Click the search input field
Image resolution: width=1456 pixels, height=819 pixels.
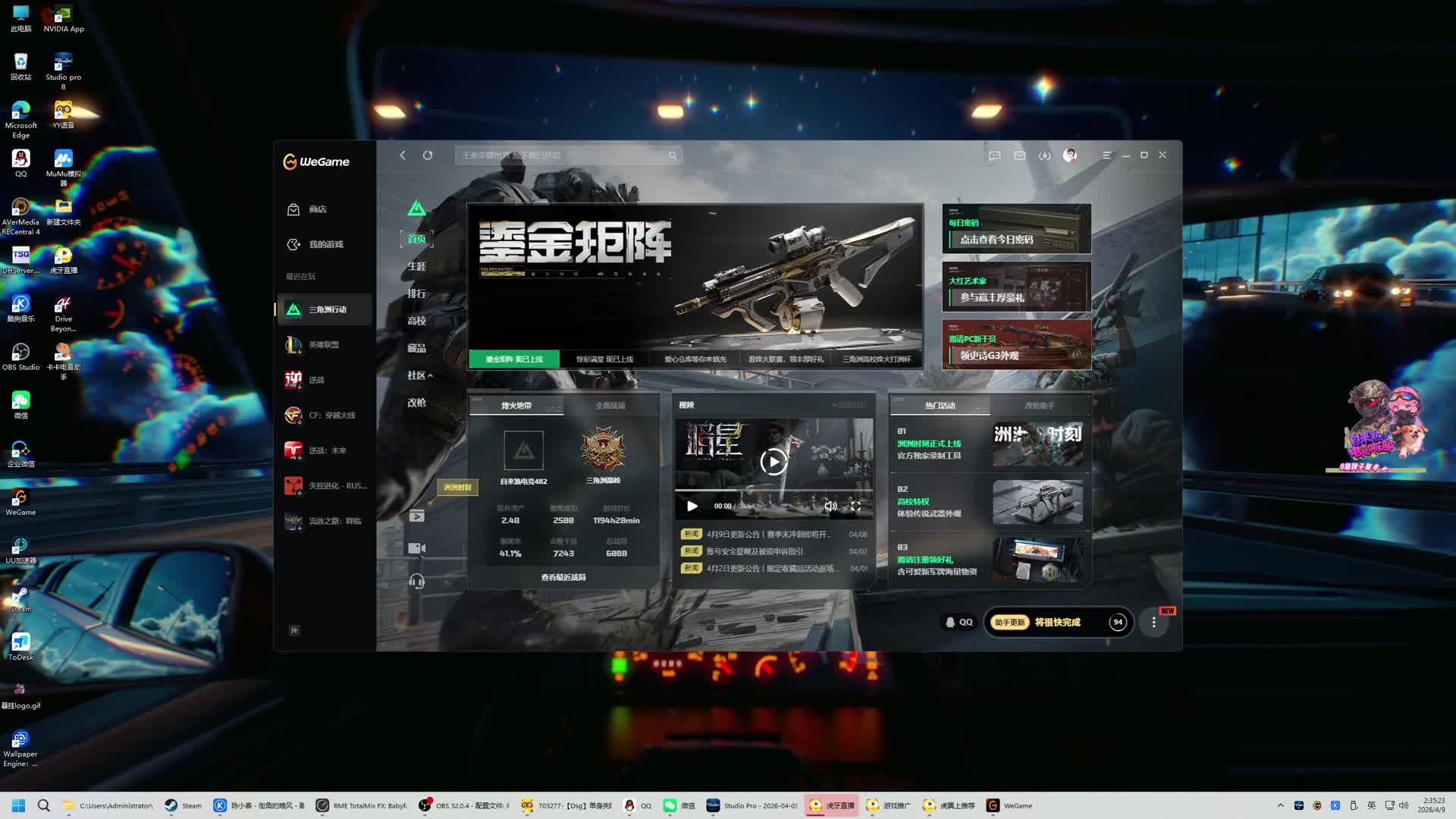561,155
